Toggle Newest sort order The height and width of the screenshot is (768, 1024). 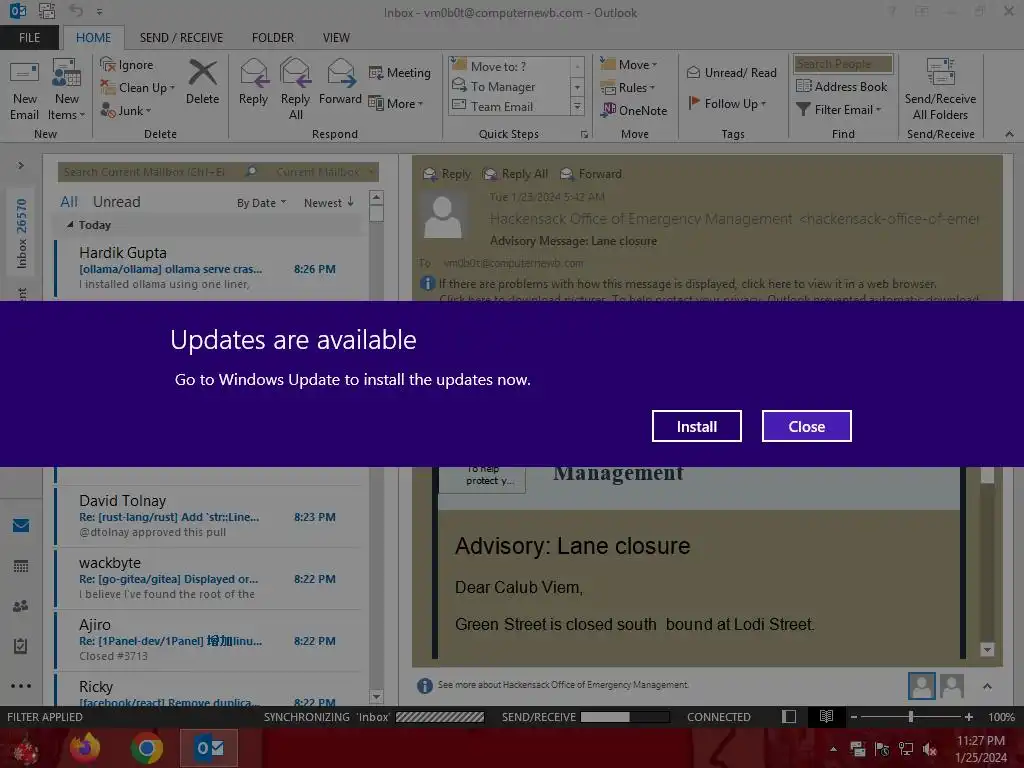[328, 203]
